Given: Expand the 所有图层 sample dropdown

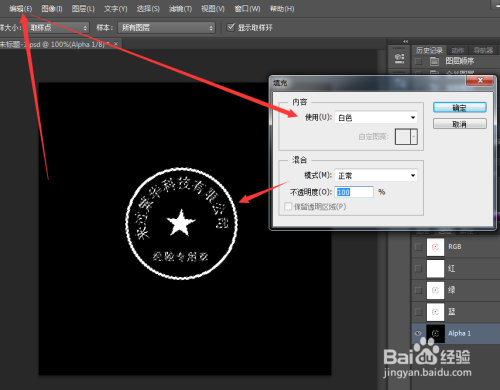Looking at the screenshot, I should point(166,28).
